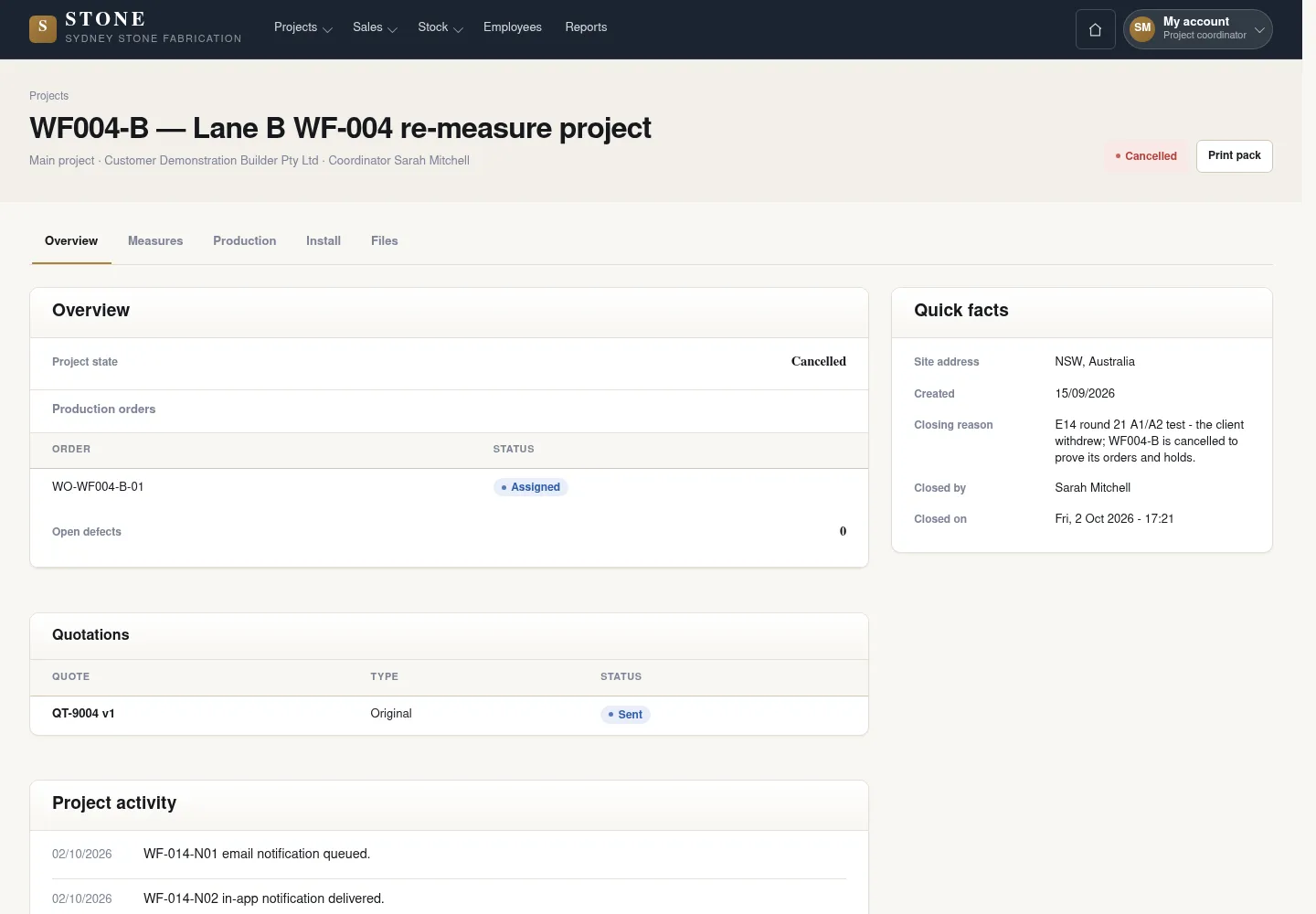This screenshot has width=1316, height=914.
Task: Click the Sydney Stone Fabrication brand name
Action: click(x=154, y=38)
